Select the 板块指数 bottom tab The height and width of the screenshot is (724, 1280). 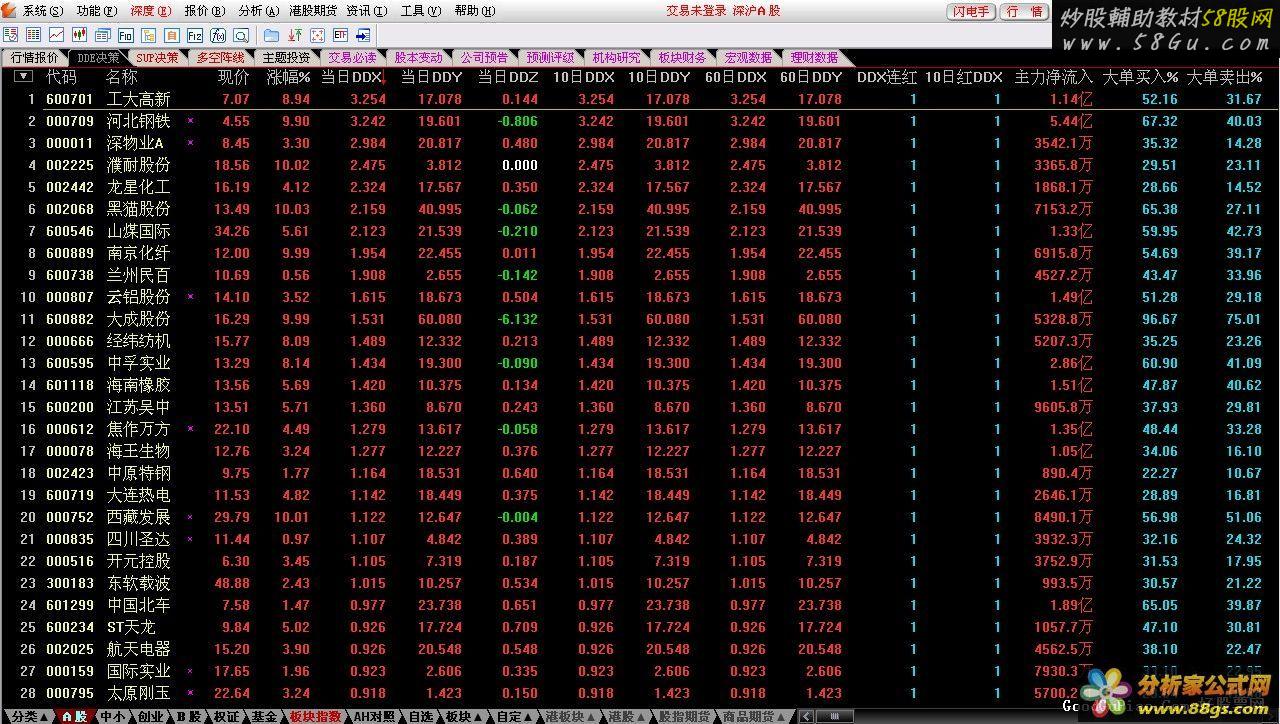[x=315, y=716]
